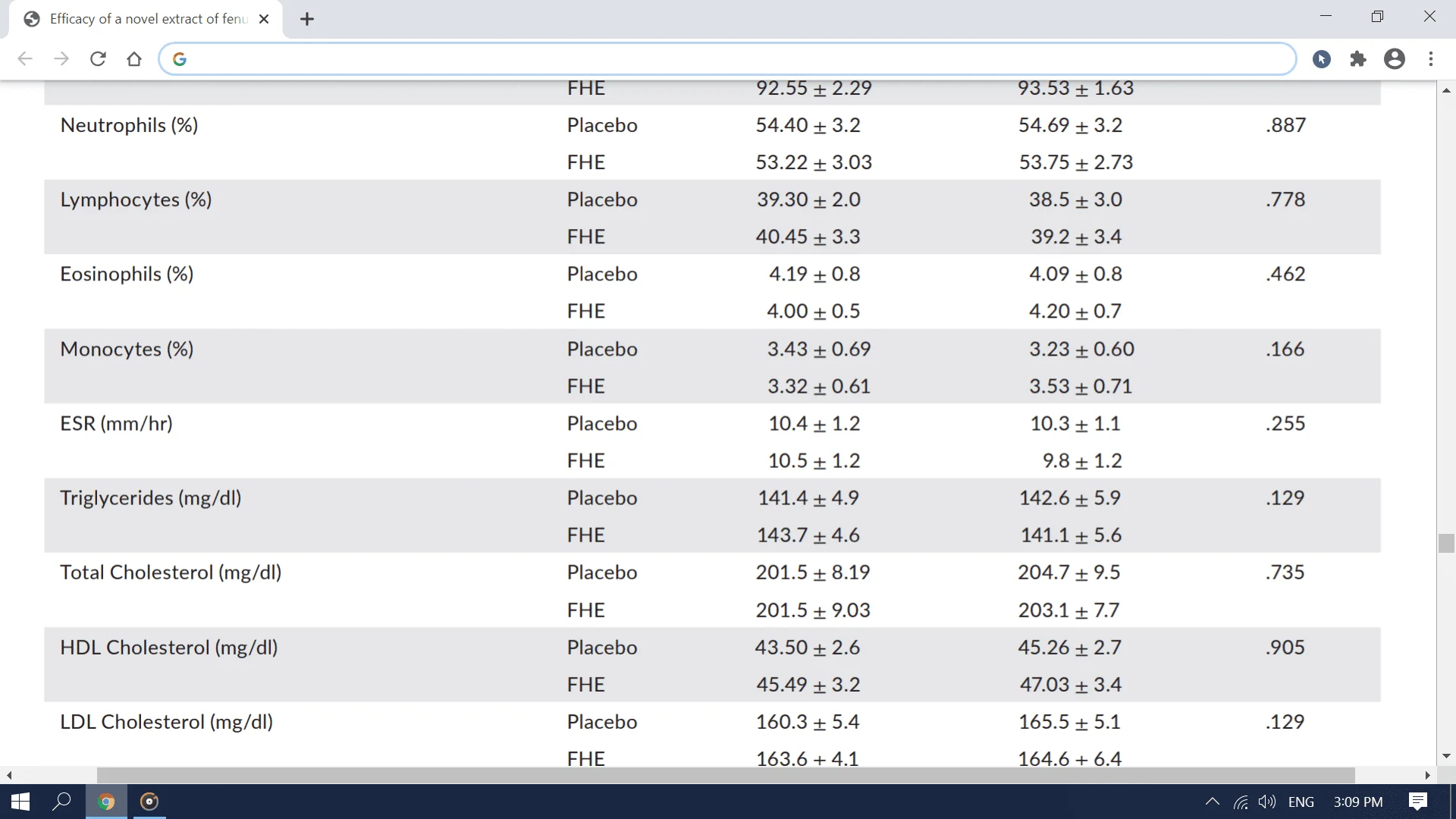Click the .255 p-value cell
Screen dimensions: 1456x819
coord(1285,423)
